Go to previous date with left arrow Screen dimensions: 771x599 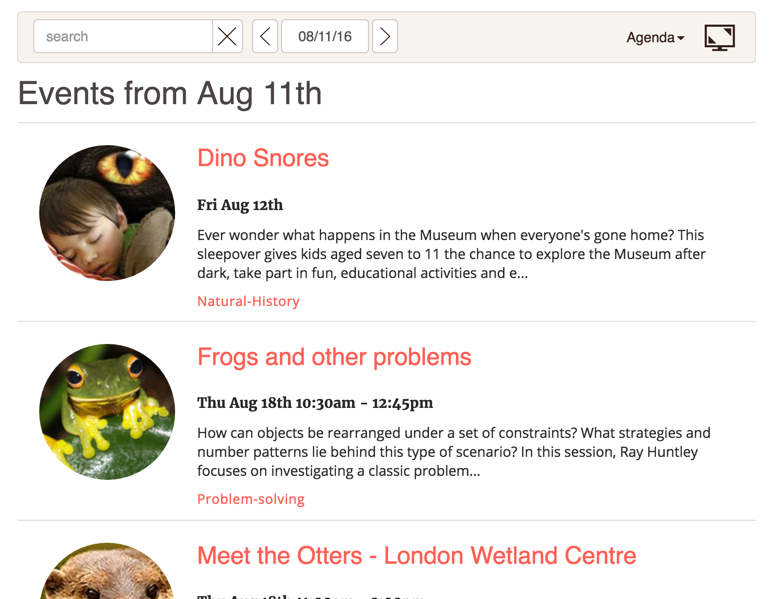click(265, 36)
